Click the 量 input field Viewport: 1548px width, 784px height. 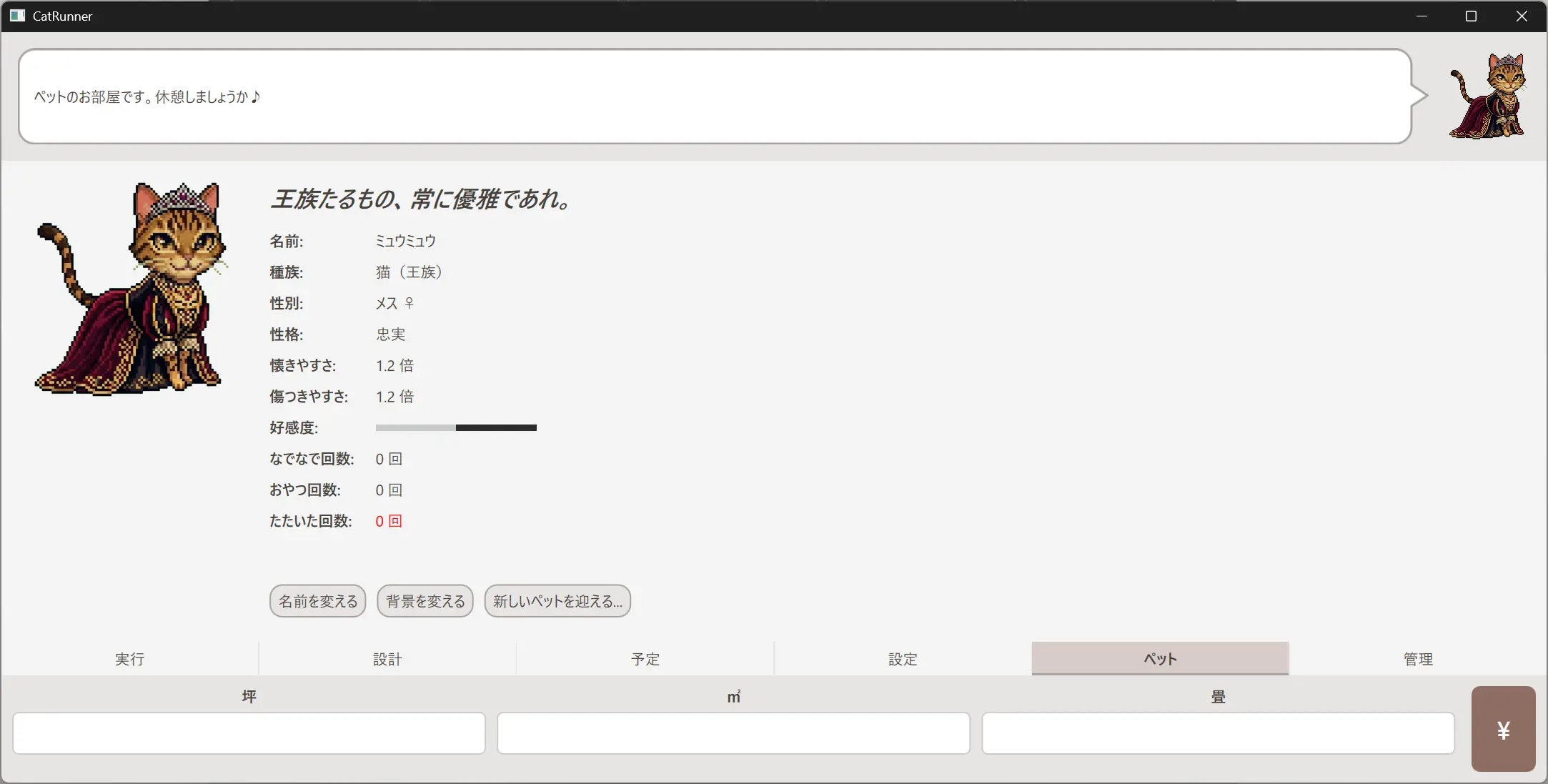pyautogui.click(x=1218, y=733)
